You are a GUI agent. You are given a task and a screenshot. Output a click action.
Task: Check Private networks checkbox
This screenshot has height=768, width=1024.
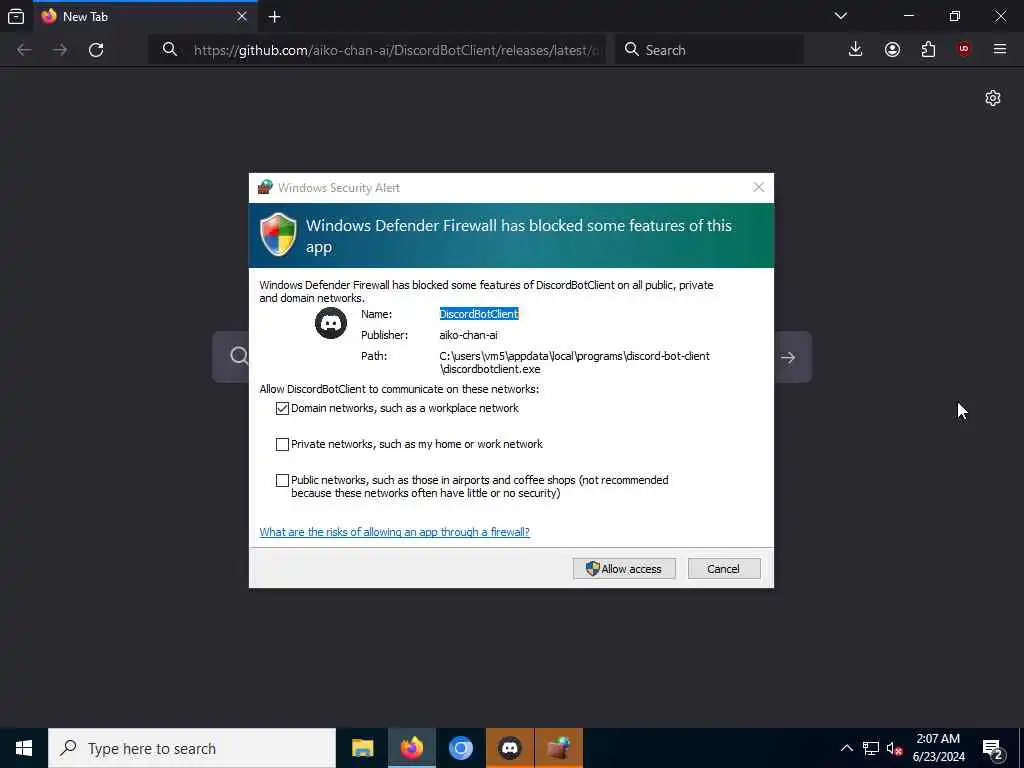point(282,444)
